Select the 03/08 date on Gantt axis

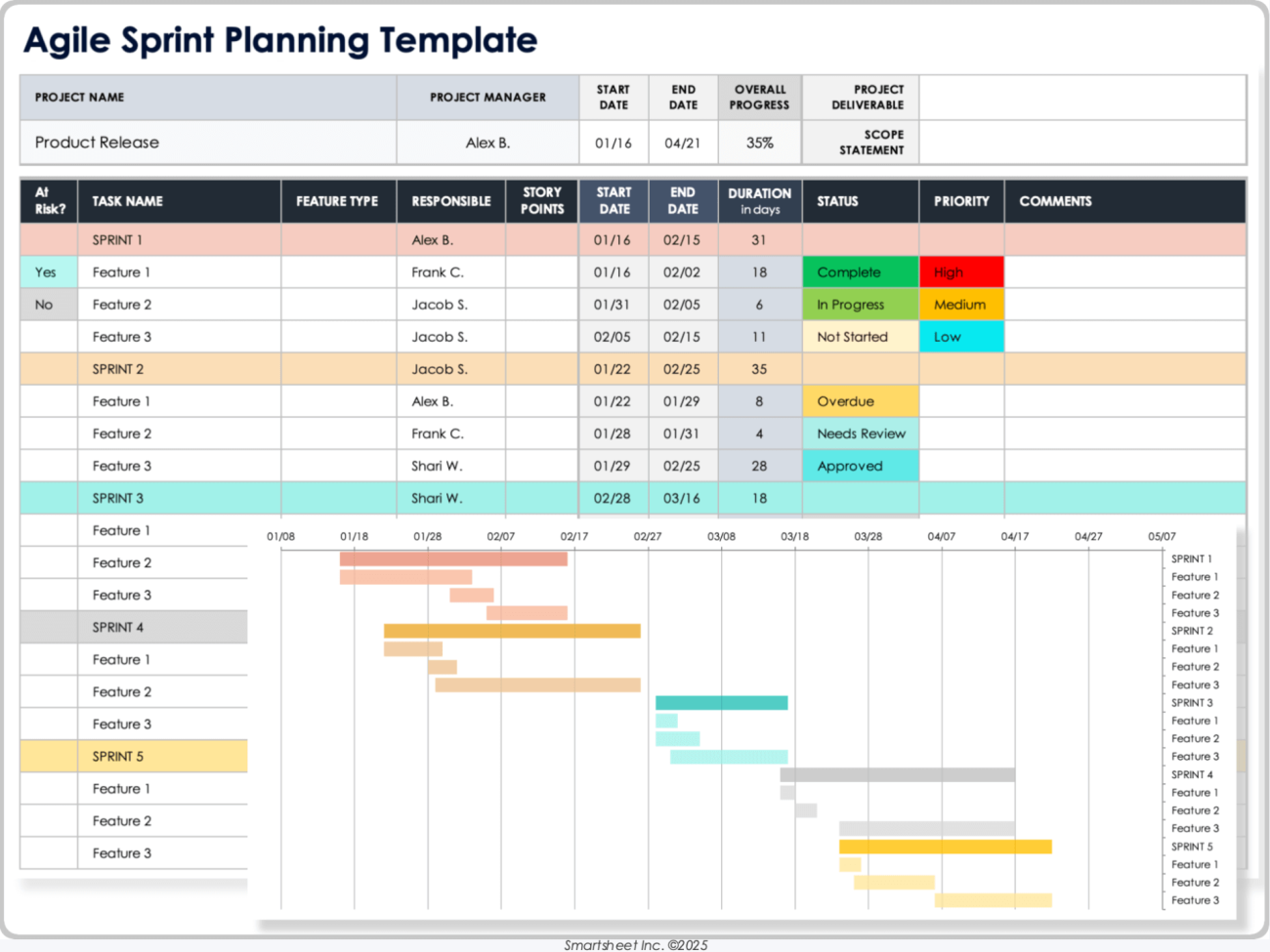pos(721,536)
